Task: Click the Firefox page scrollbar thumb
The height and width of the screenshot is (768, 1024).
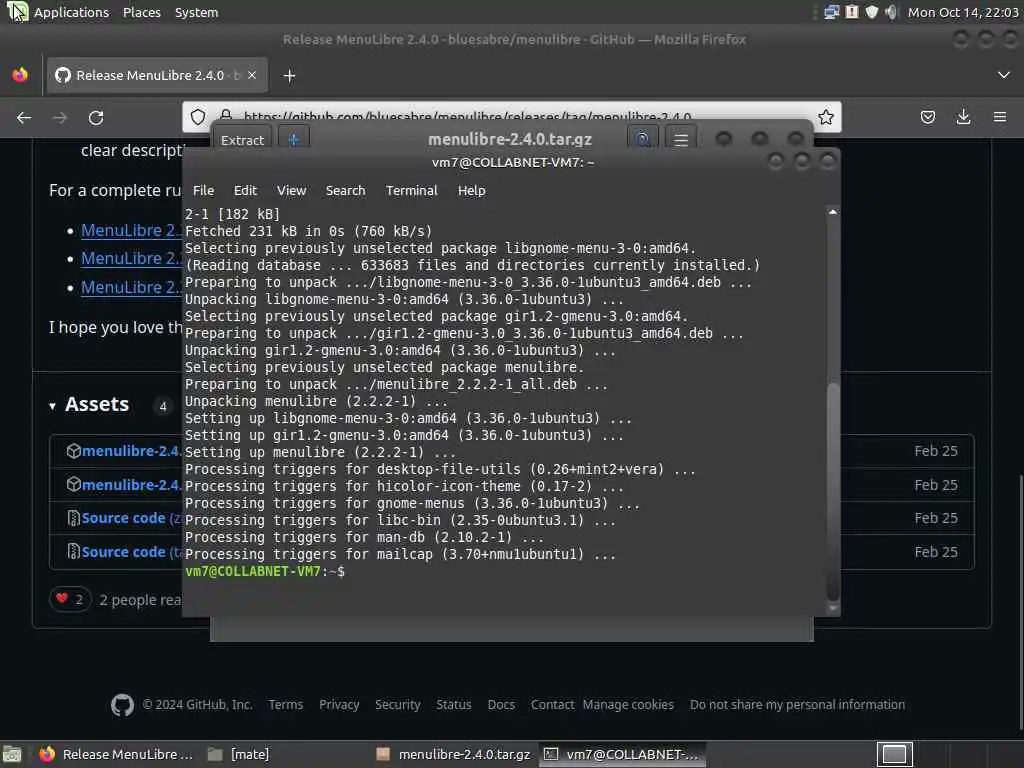Action: pos(1019,601)
